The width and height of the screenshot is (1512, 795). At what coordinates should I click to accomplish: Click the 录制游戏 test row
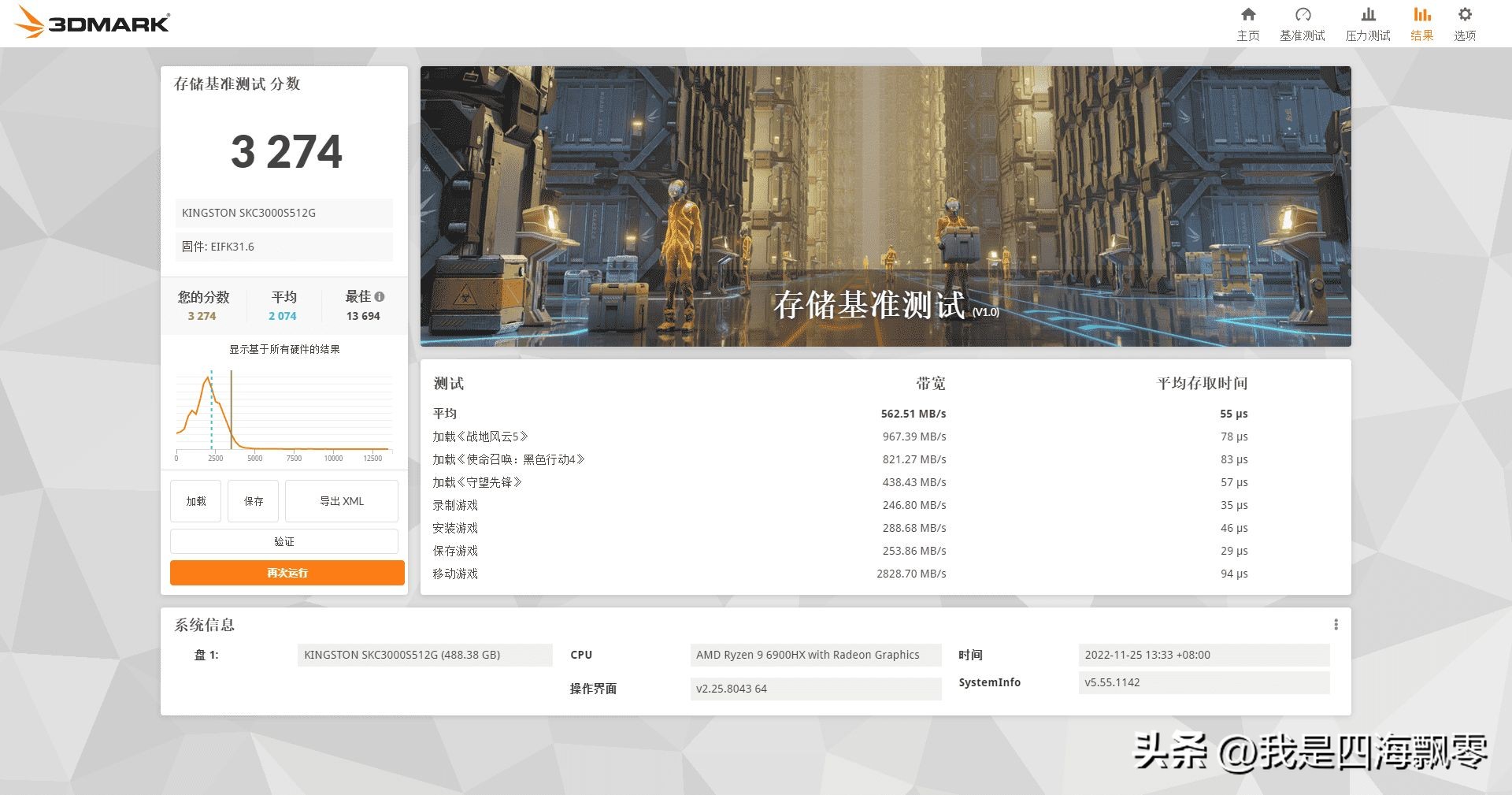(886, 505)
